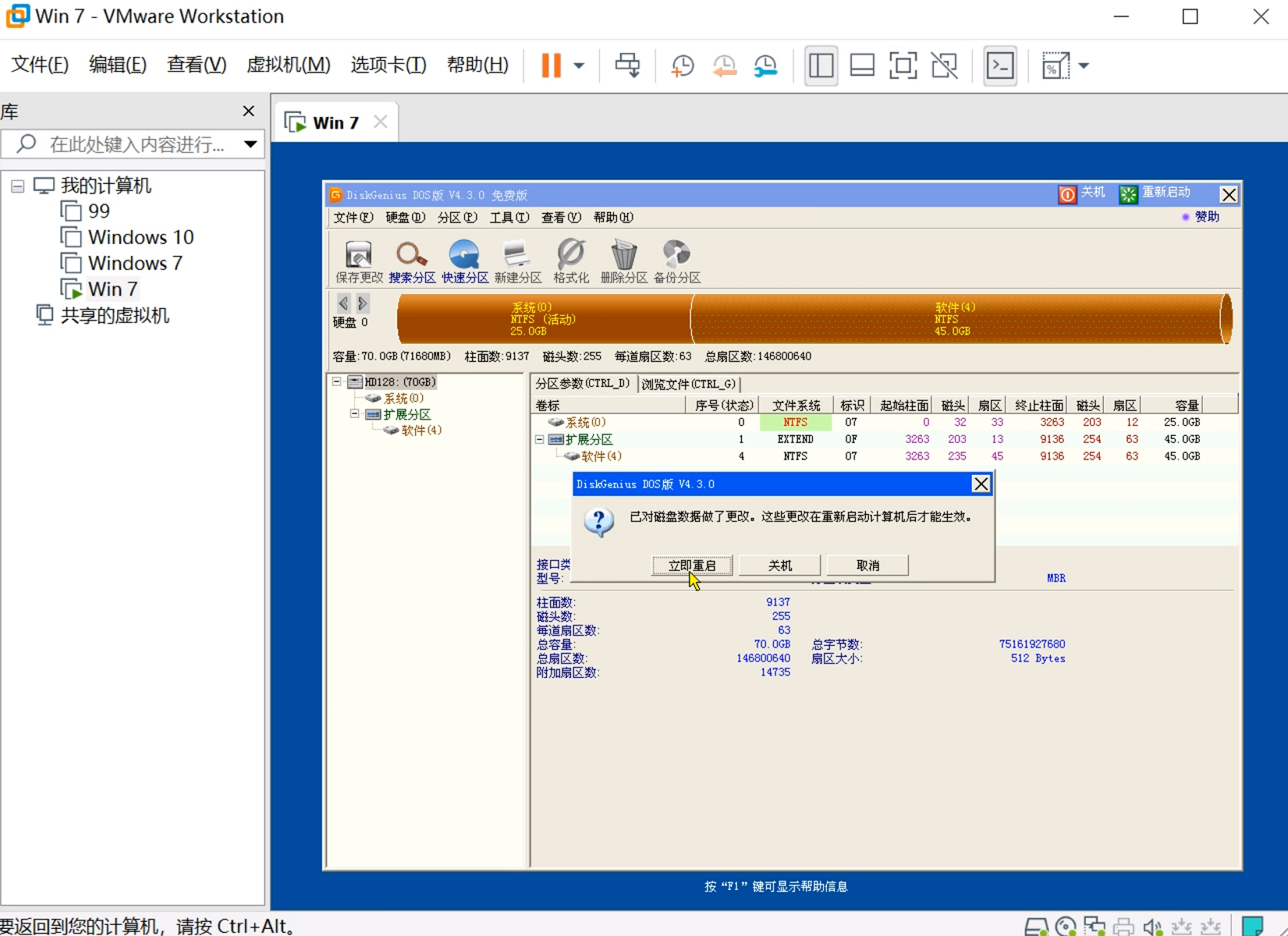Open the VMware 查看(V) menu
Image resolution: width=1288 pixels, height=936 pixels.
tap(197, 65)
